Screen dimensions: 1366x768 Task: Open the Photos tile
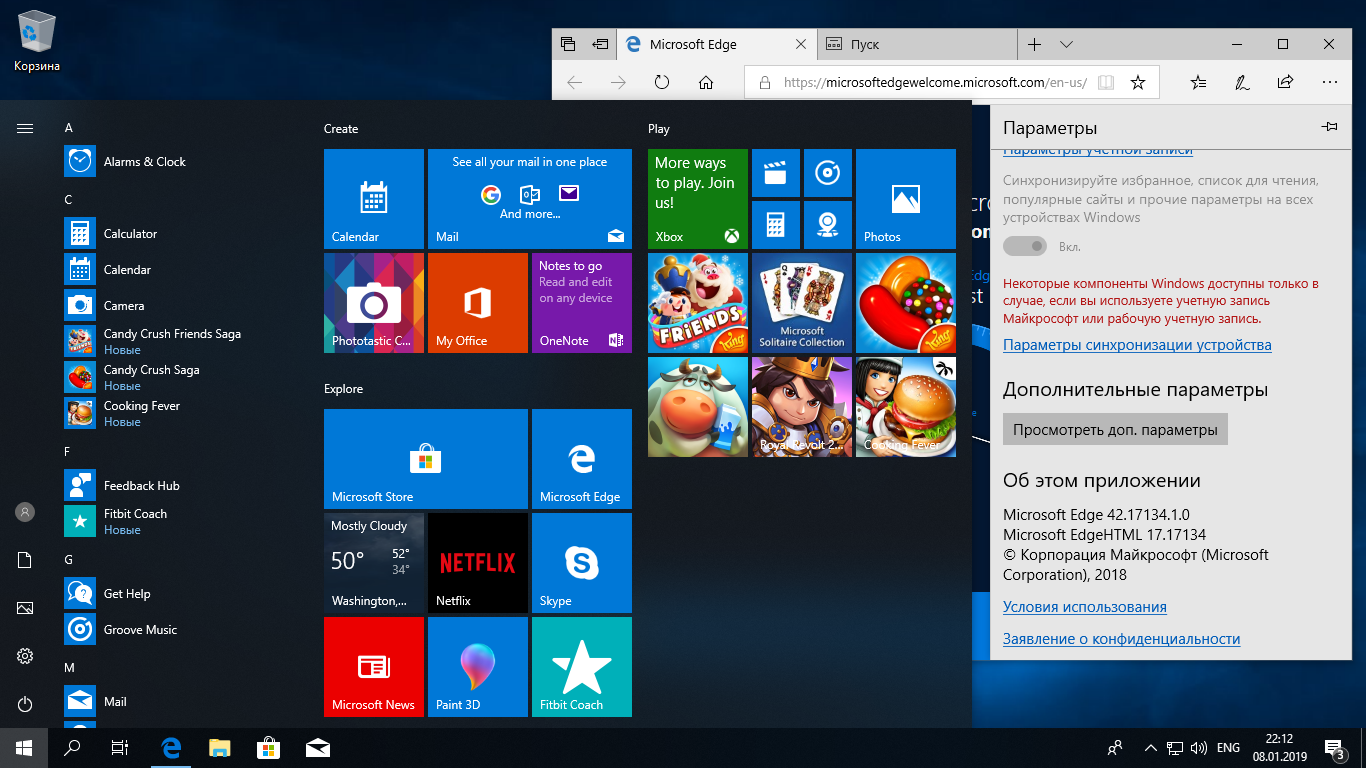coord(906,199)
